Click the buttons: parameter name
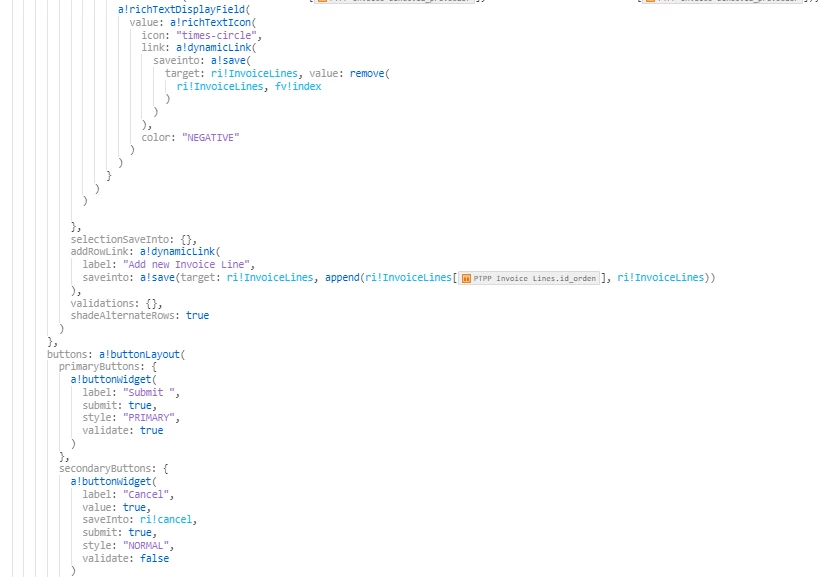Image resolution: width=818 pixels, height=577 pixels. 68,354
